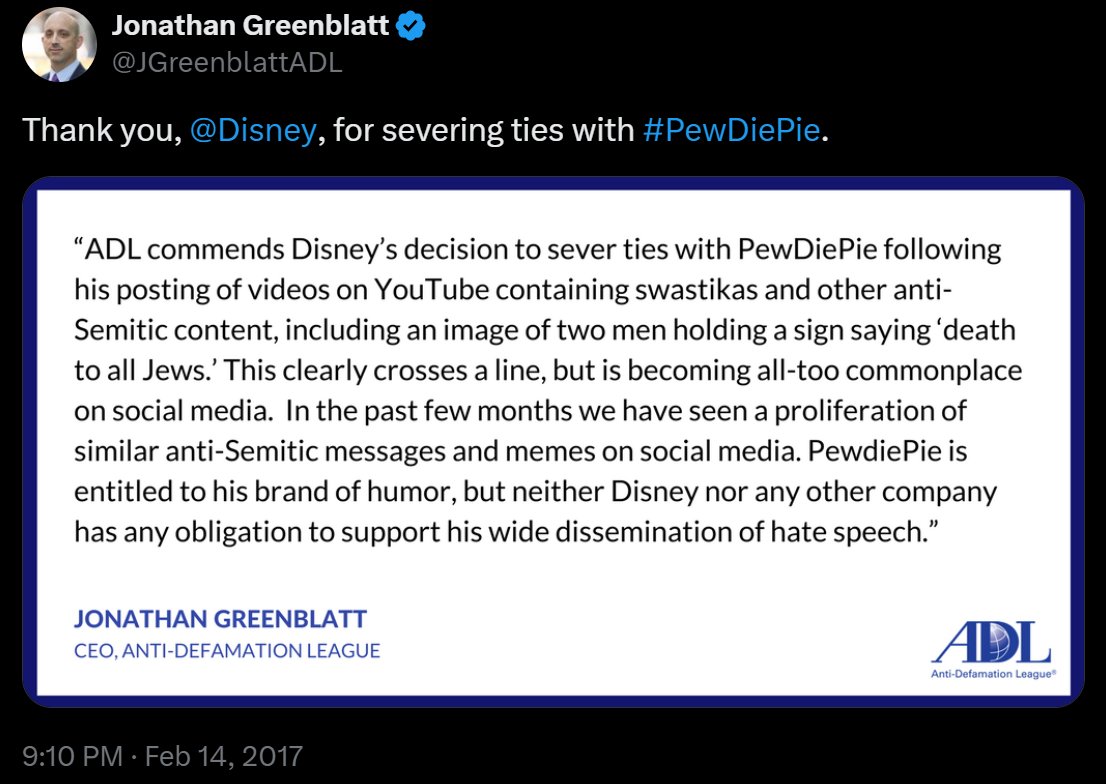
Task: Click Jonathan Greenblatt's profile avatar
Action: [x=59, y=44]
